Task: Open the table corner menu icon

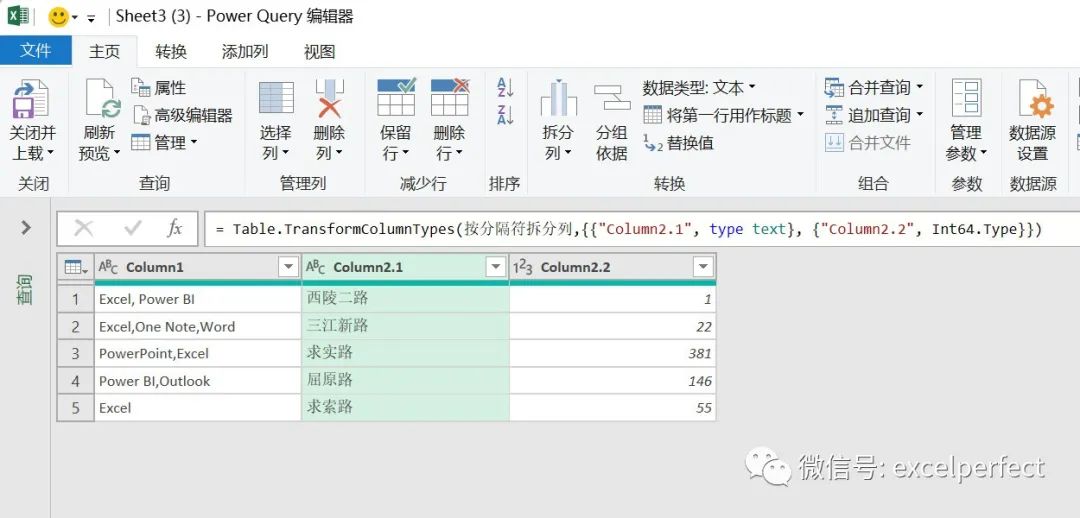Action: pyautogui.click(x=76, y=267)
